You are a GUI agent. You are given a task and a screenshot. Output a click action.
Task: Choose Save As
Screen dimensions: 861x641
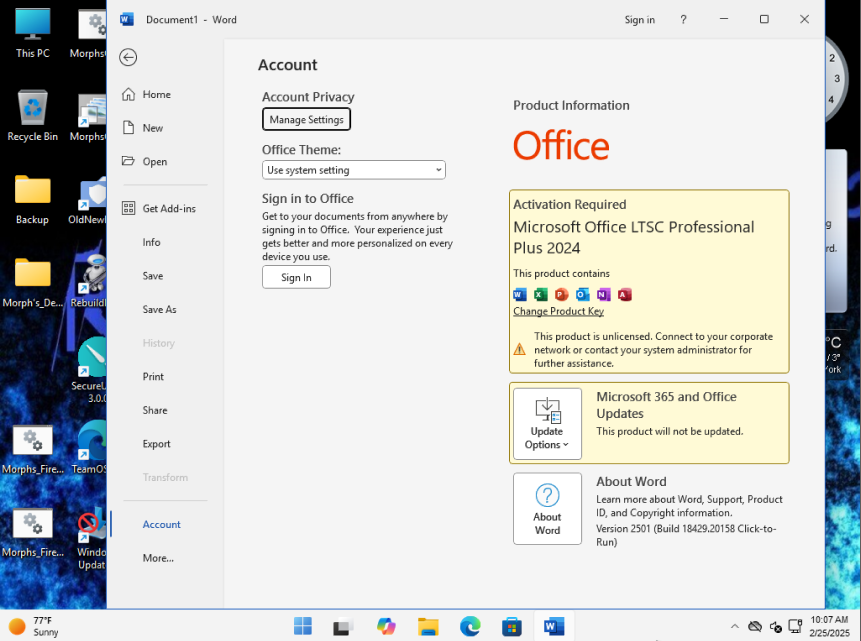point(159,309)
